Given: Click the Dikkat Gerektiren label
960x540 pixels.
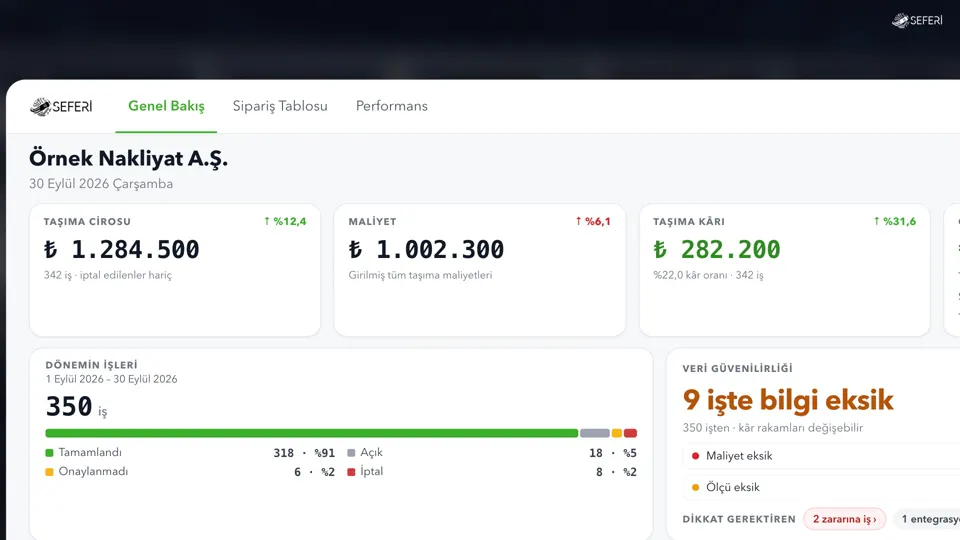Looking at the screenshot, I should click(x=739, y=519).
